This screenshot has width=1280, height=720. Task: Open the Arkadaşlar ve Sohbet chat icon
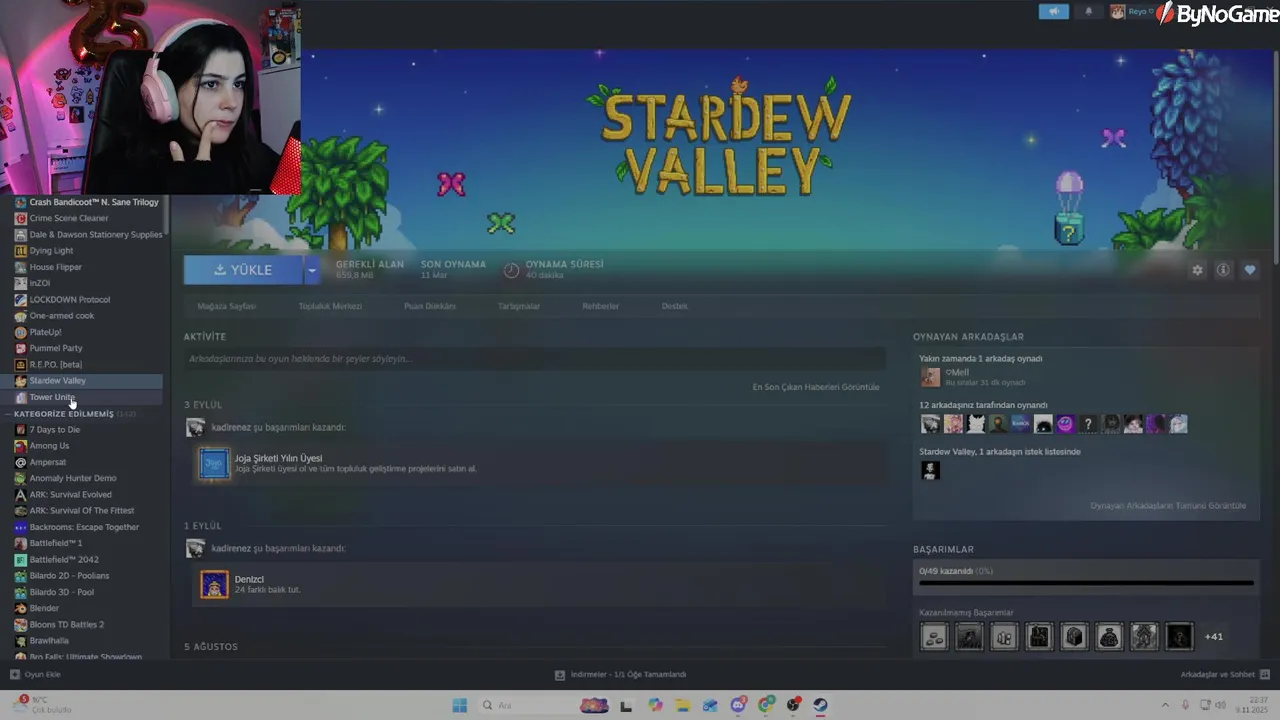point(1265,674)
